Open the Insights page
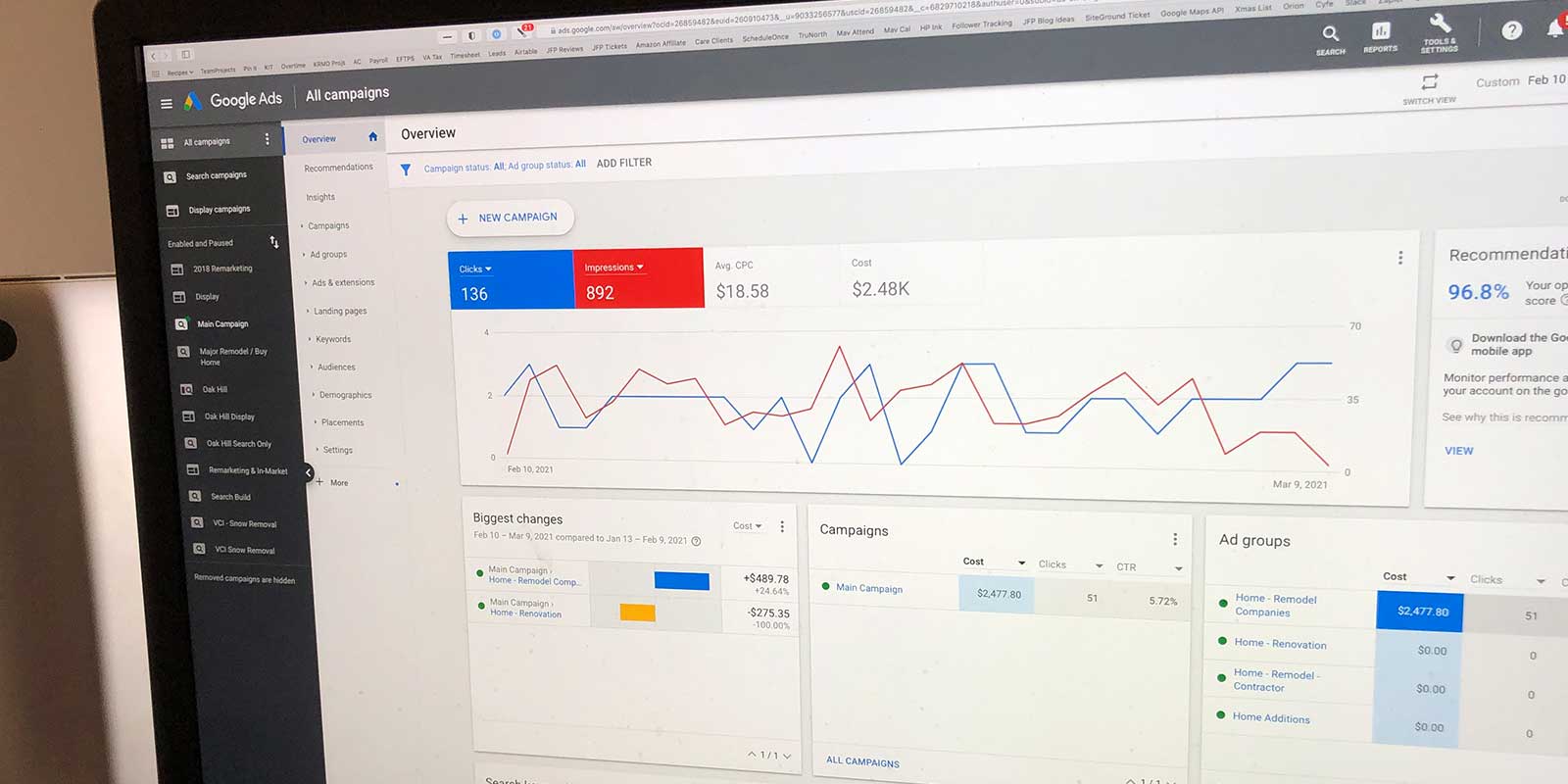Image resolution: width=1568 pixels, height=784 pixels. coord(320,197)
